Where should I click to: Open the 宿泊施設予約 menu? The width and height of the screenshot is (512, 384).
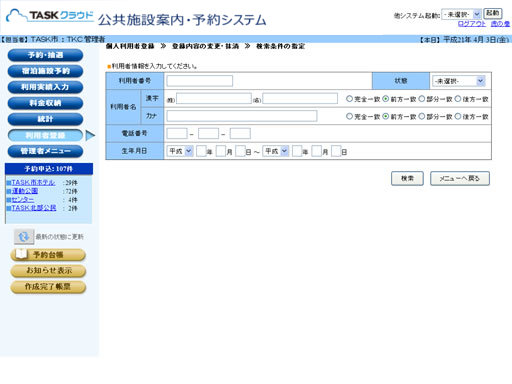point(45,71)
